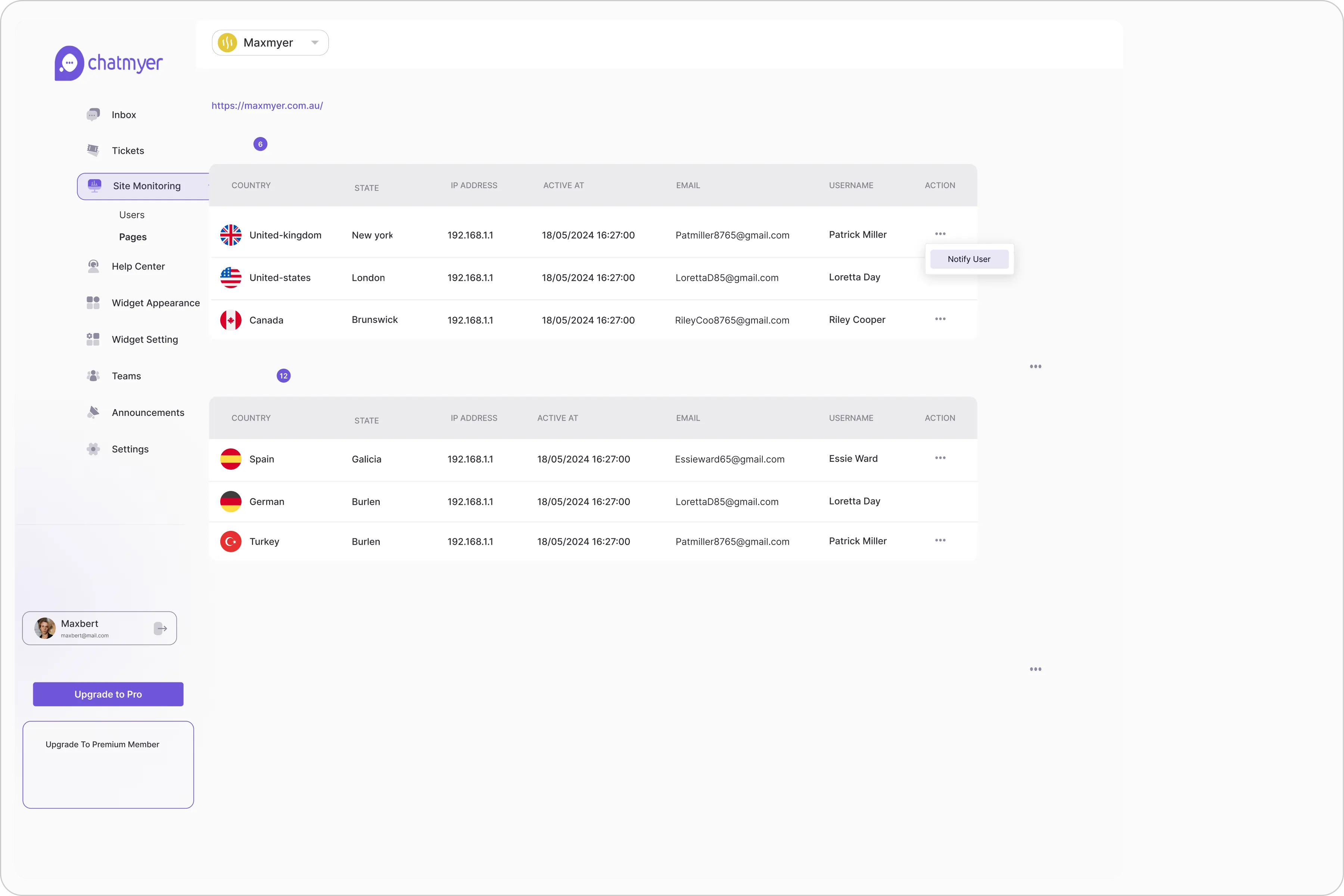Click the Maxbert profile avatar
Image resolution: width=1344 pixels, height=896 pixels.
coord(44,628)
